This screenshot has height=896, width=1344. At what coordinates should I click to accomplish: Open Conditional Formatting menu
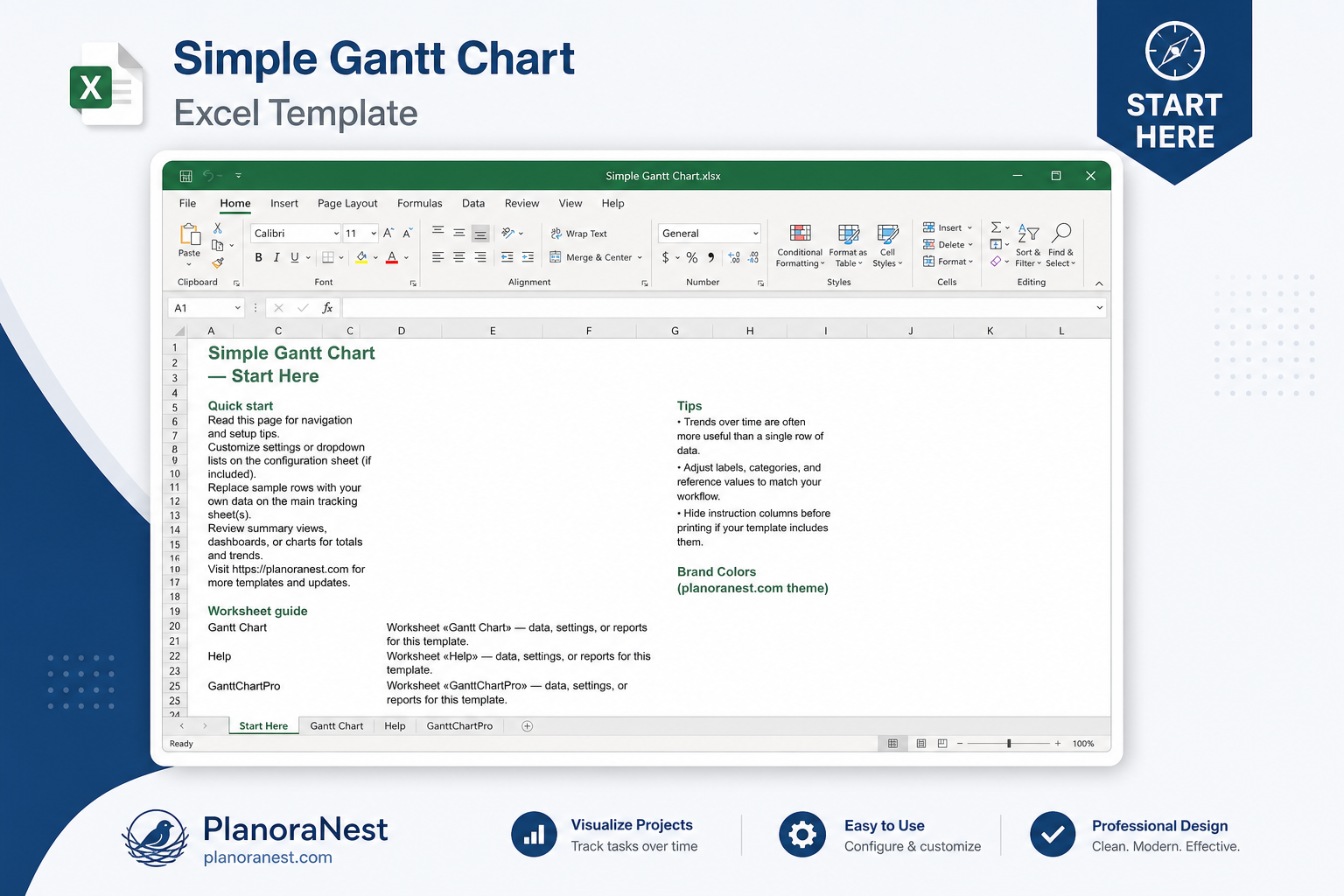click(800, 245)
